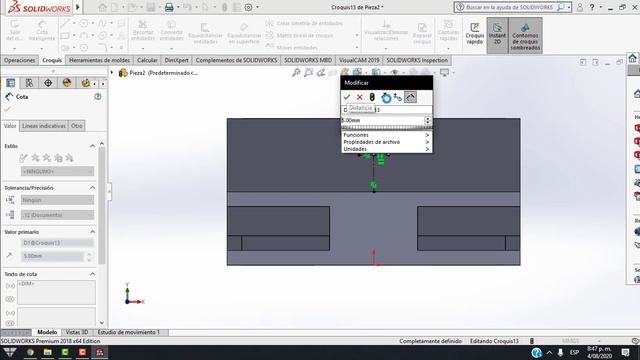Click the reverse dimension direction icon in Modificar

coord(398,97)
